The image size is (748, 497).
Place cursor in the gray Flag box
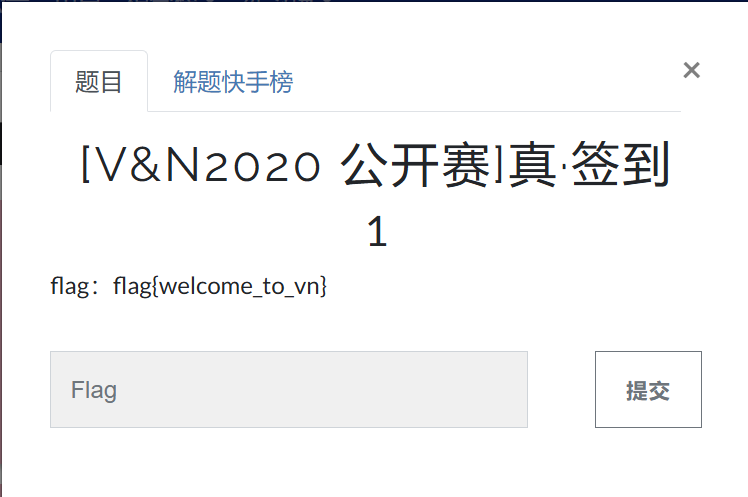click(x=289, y=389)
